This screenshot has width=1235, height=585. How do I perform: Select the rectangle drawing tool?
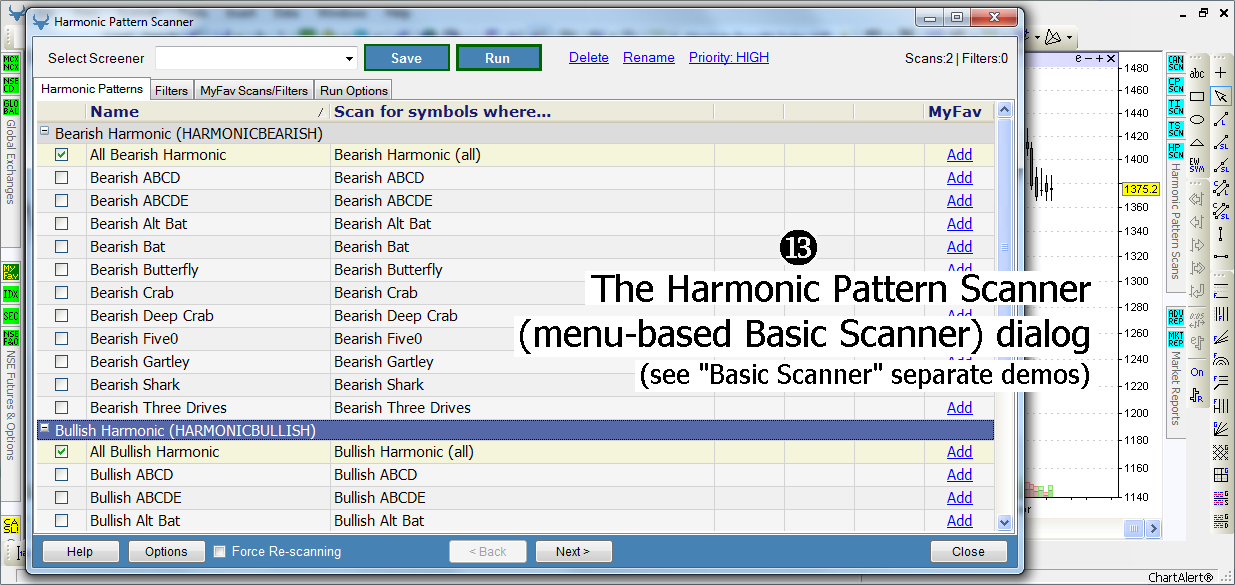click(1197, 97)
